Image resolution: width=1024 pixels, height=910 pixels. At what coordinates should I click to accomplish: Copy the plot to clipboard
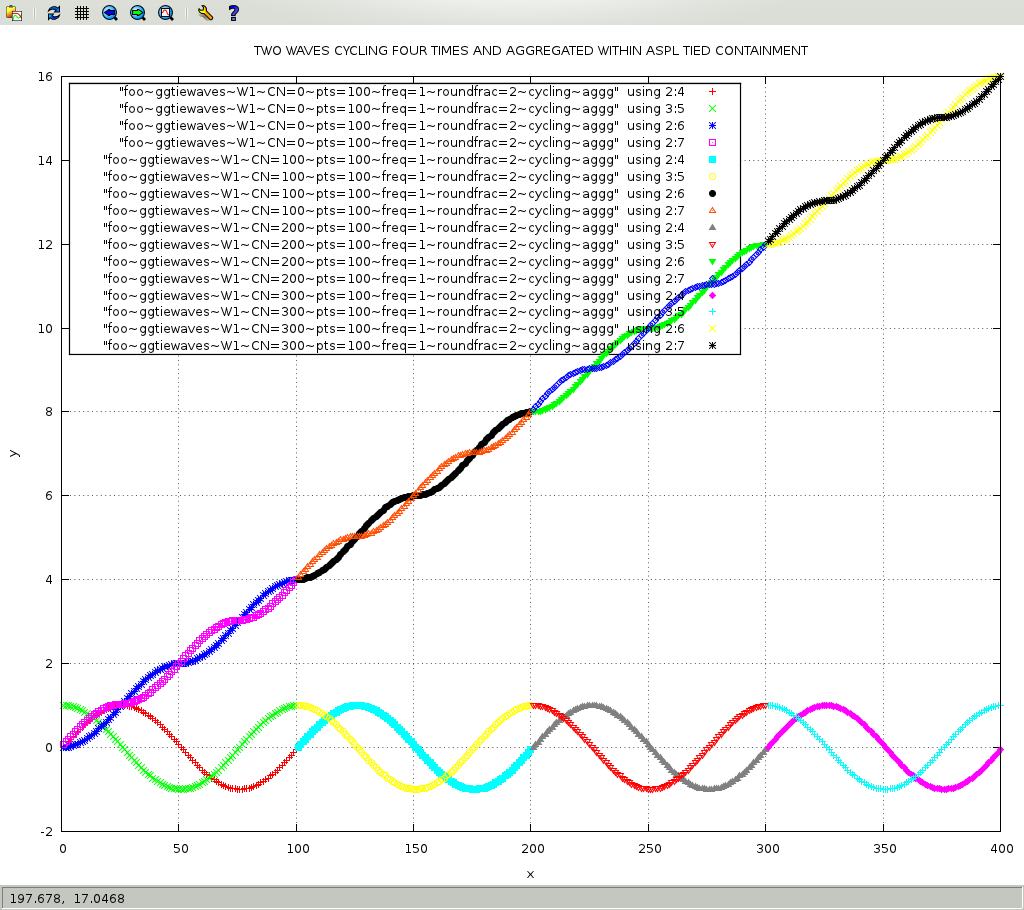pos(14,13)
